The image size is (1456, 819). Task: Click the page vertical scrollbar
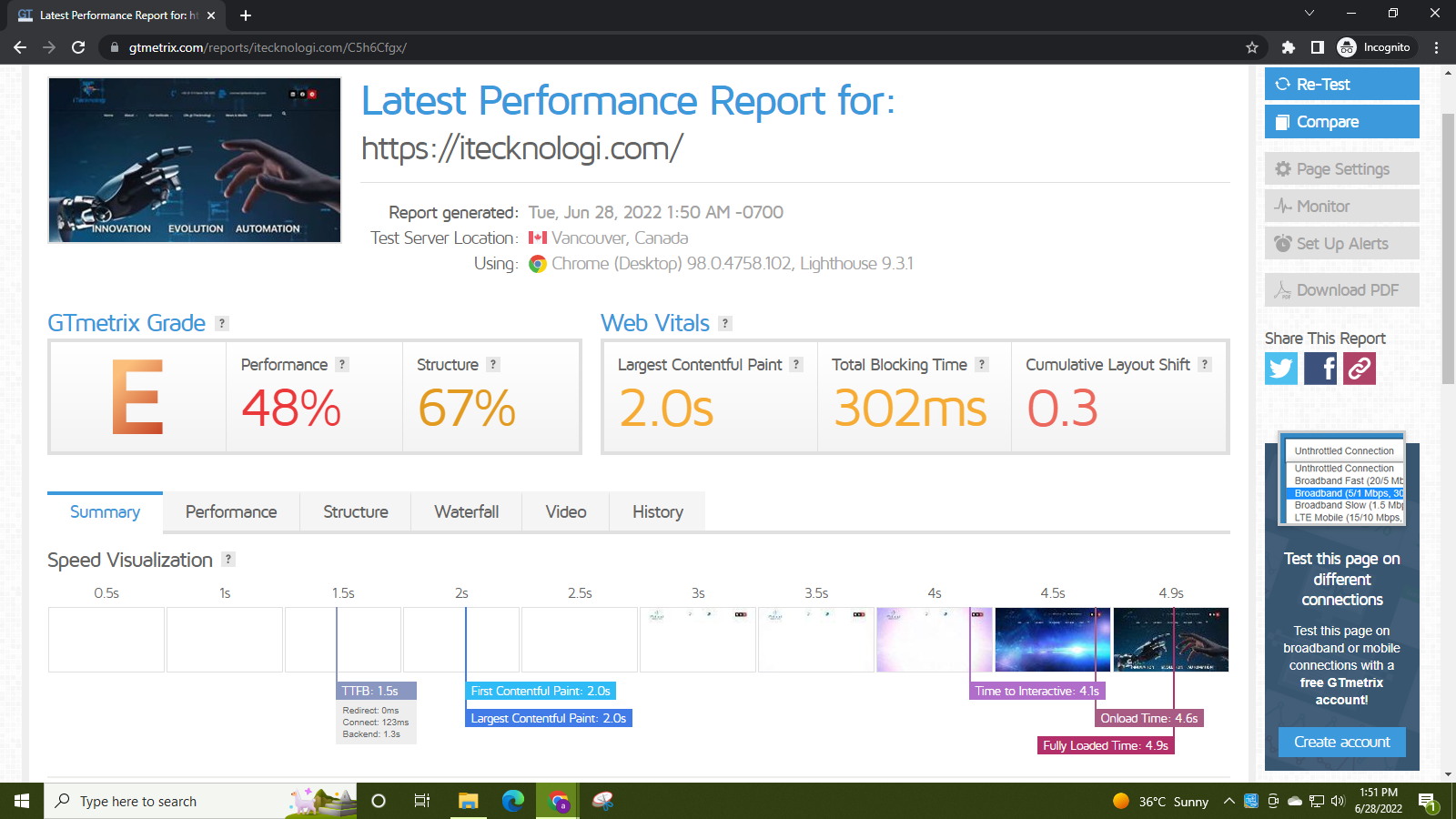1448,255
